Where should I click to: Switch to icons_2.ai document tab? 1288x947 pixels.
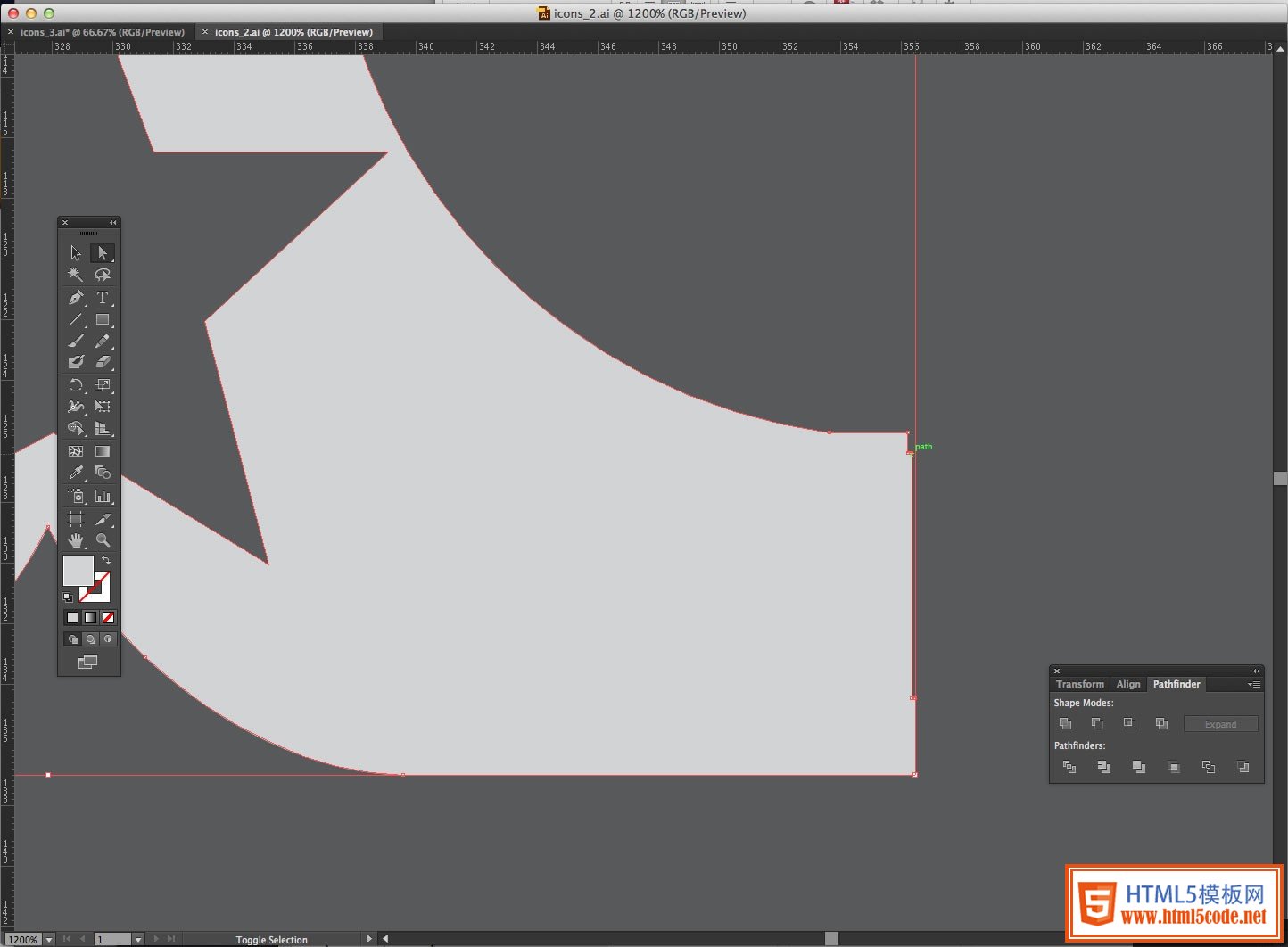[x=293, y=32]
